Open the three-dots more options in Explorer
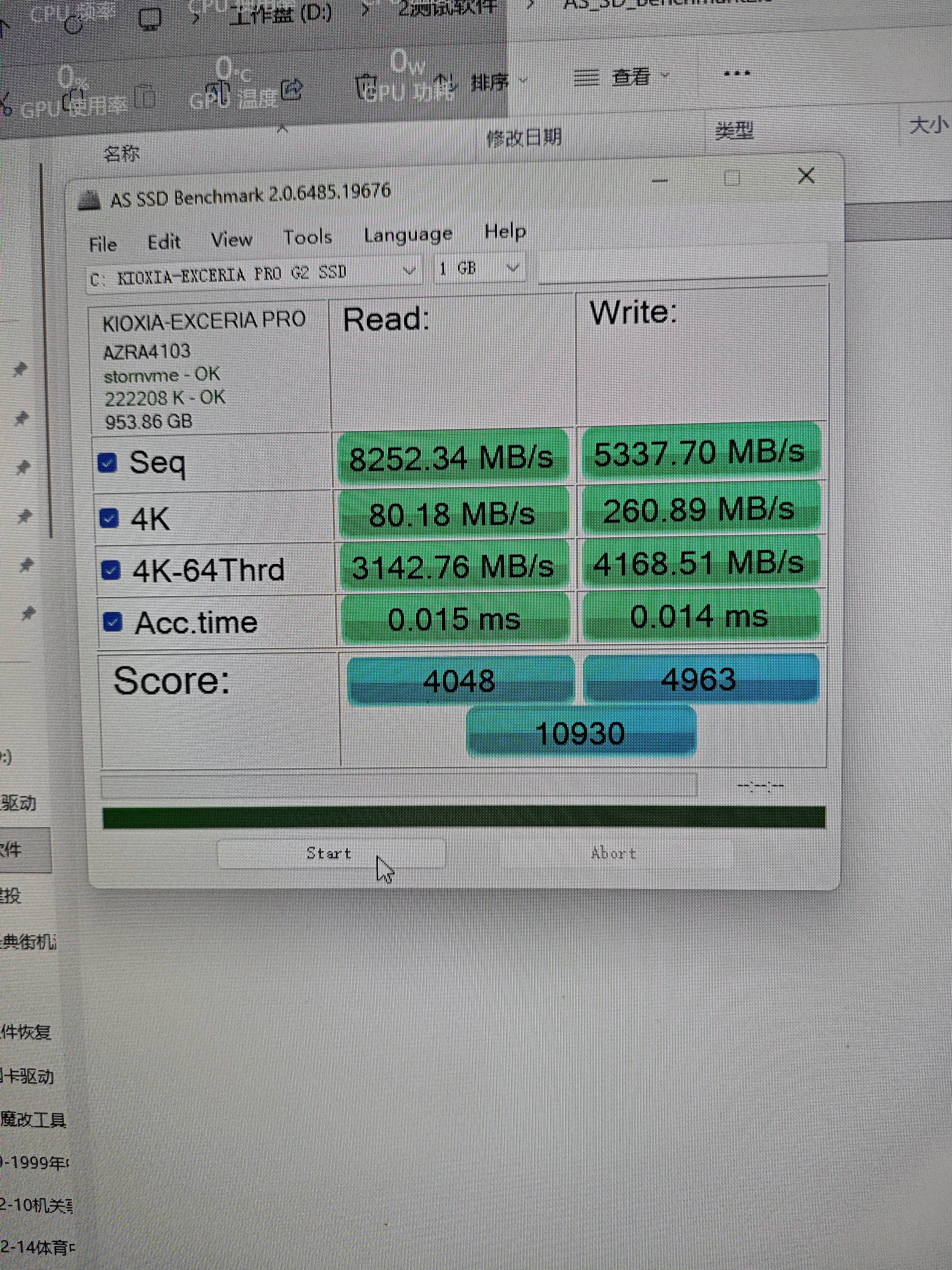952x1270 pixels. pos(737,73)
